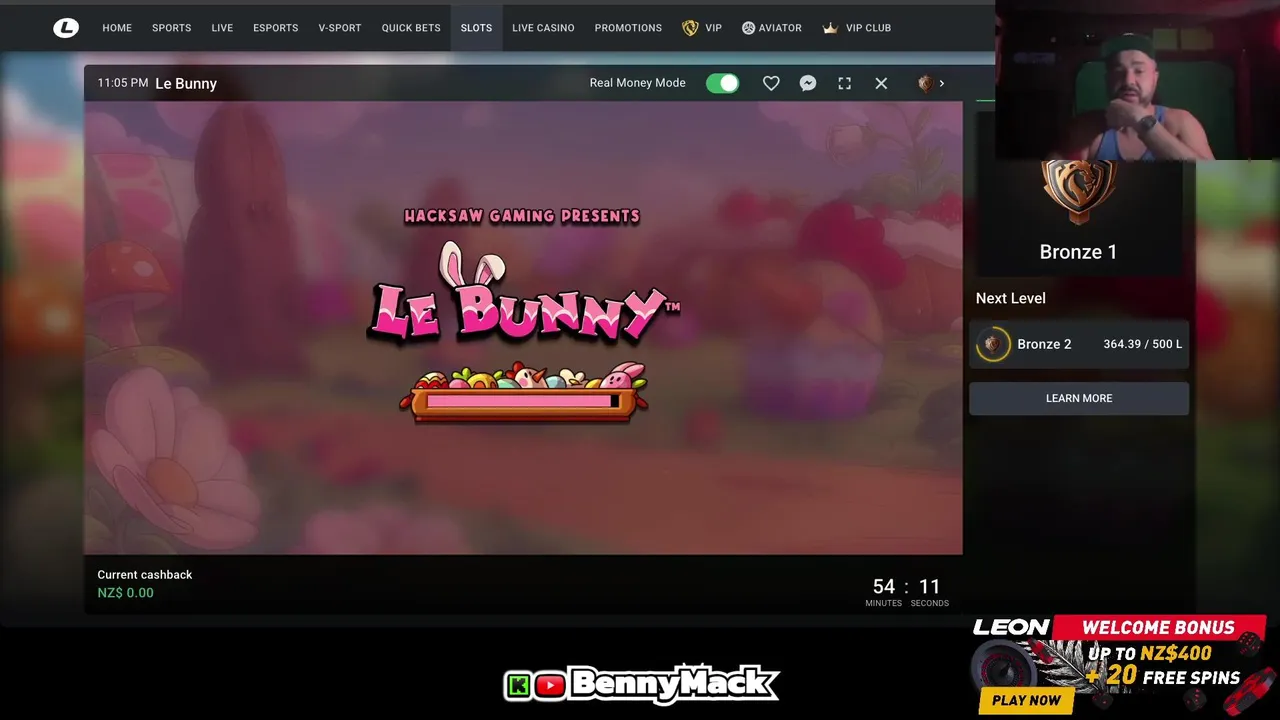Screen dimensions: 1280x720
Task: Click the VIP shield icon
Action: click(x=690, y=28)
